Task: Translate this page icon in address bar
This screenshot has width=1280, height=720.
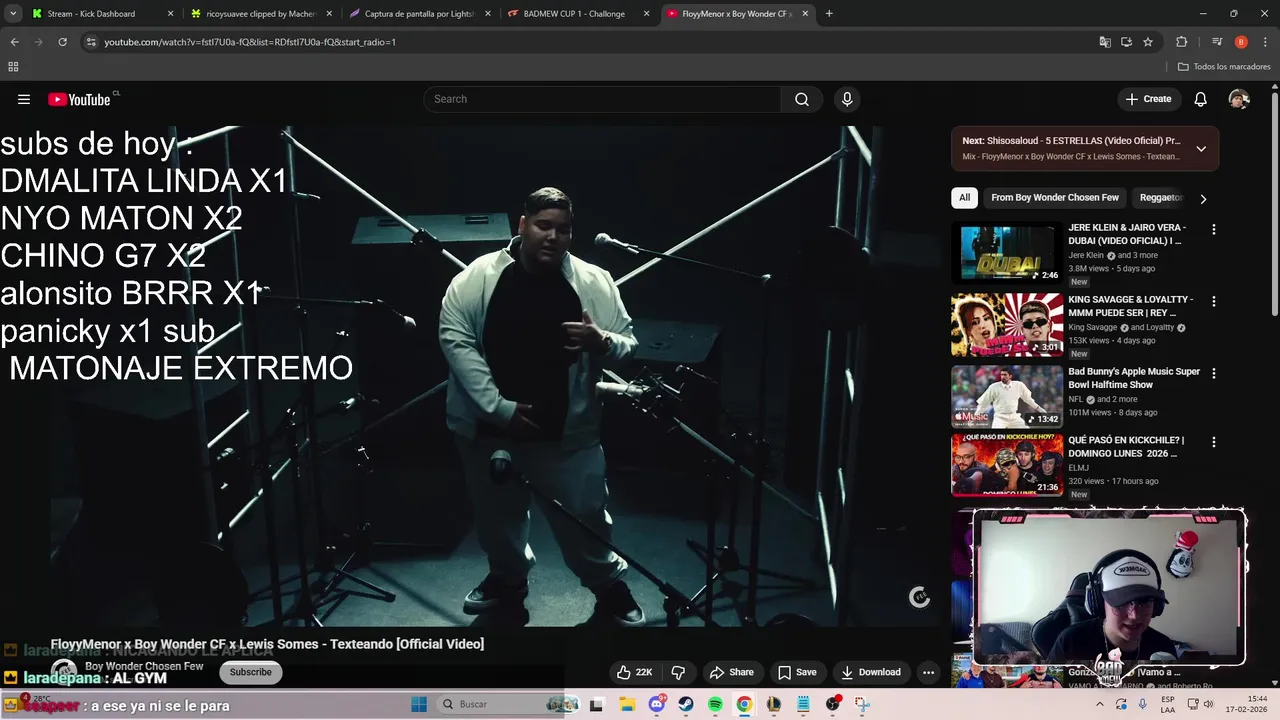Action: coord(1104,42)
